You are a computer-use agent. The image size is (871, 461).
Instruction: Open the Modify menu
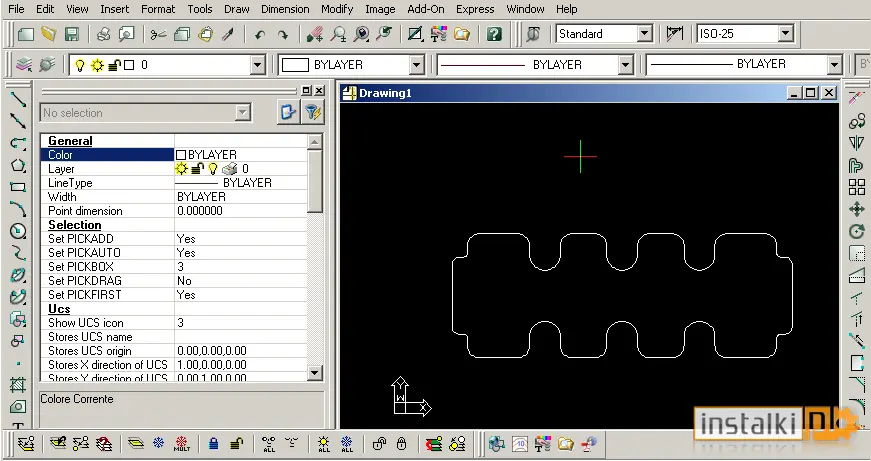pos(337,9)
